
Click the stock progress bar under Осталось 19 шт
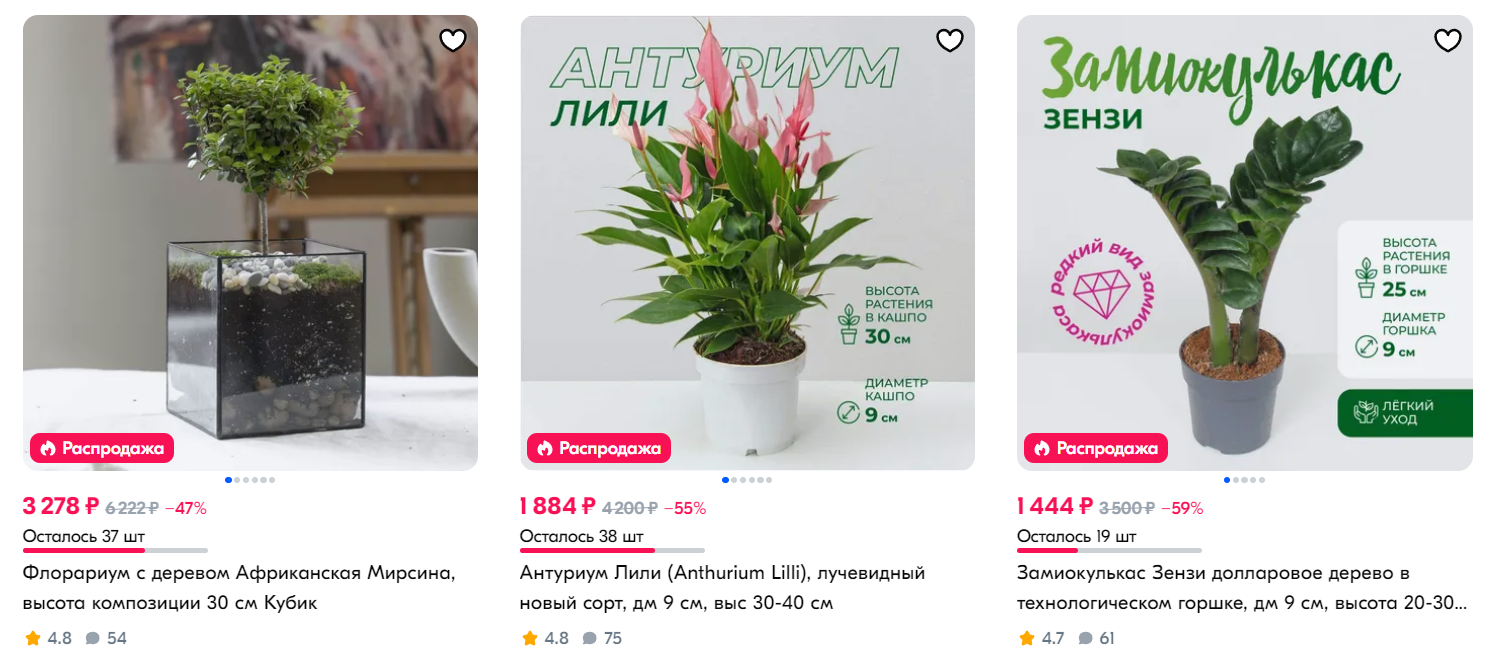(x=1109, y=550)
